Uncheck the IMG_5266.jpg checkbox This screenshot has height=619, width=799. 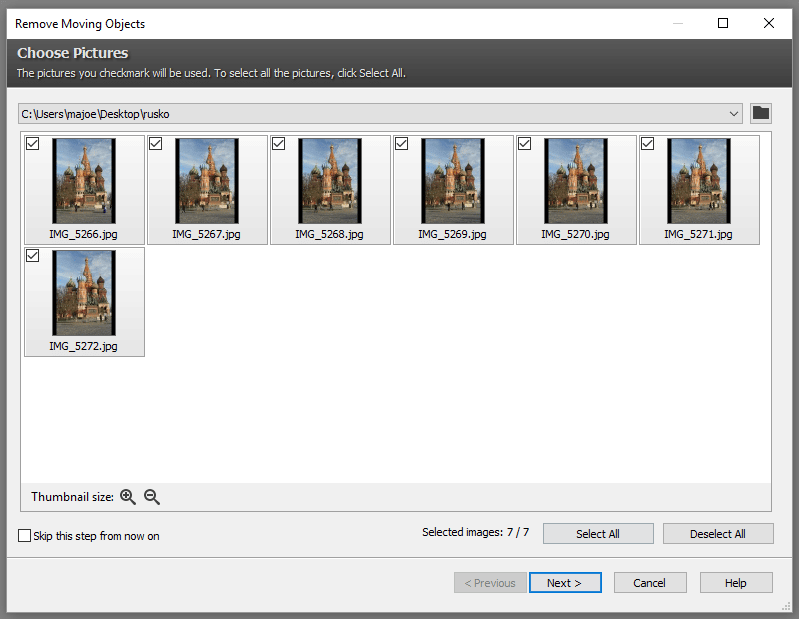33,144
